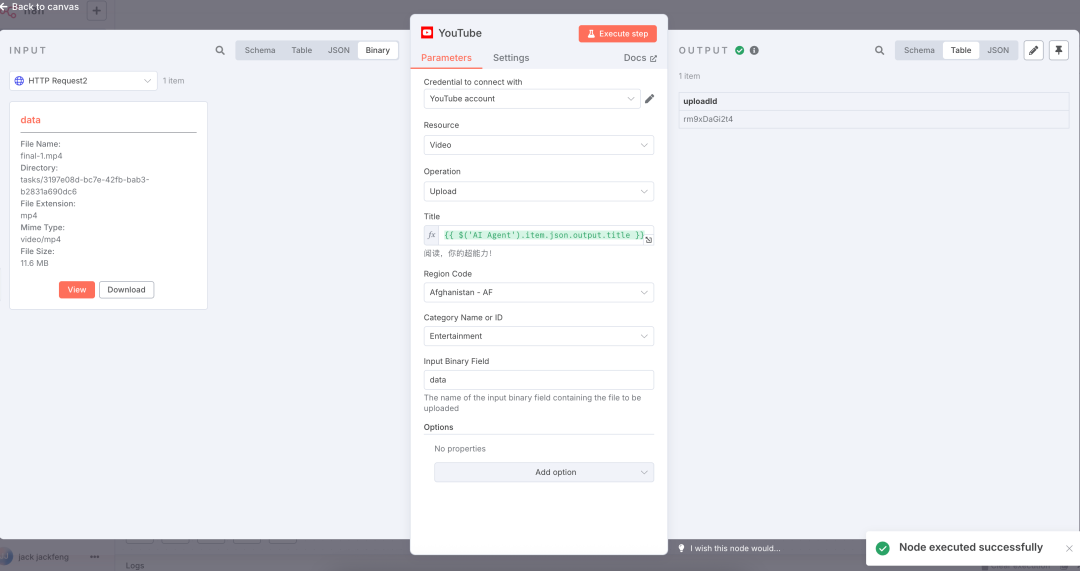Click the No properties text under Options
1080x571 pixels.
click(x=459, y=448)
